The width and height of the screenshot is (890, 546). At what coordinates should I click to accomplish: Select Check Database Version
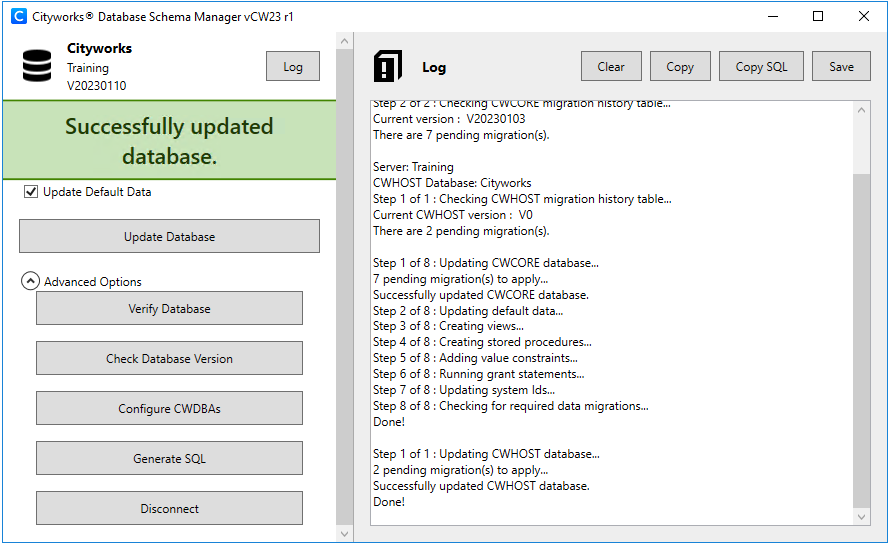[x=169, y=359]
